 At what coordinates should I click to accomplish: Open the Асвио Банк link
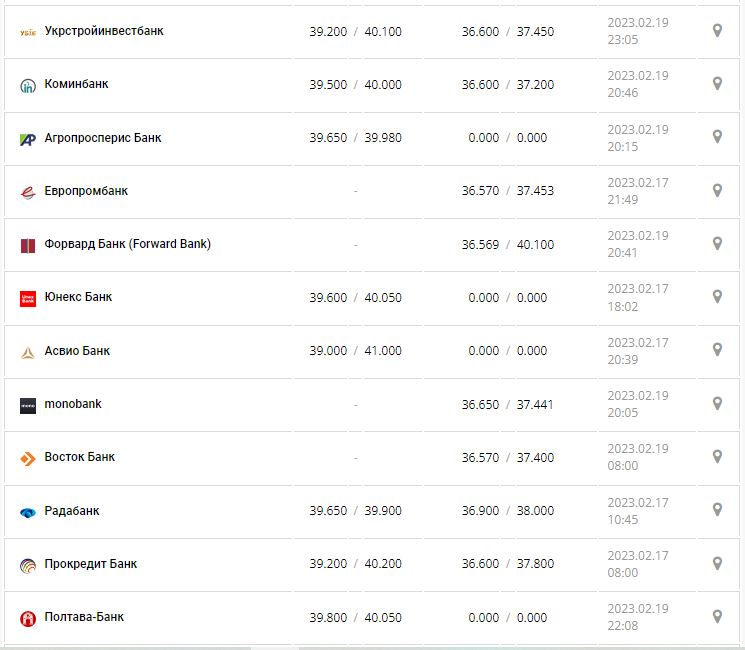77,351
